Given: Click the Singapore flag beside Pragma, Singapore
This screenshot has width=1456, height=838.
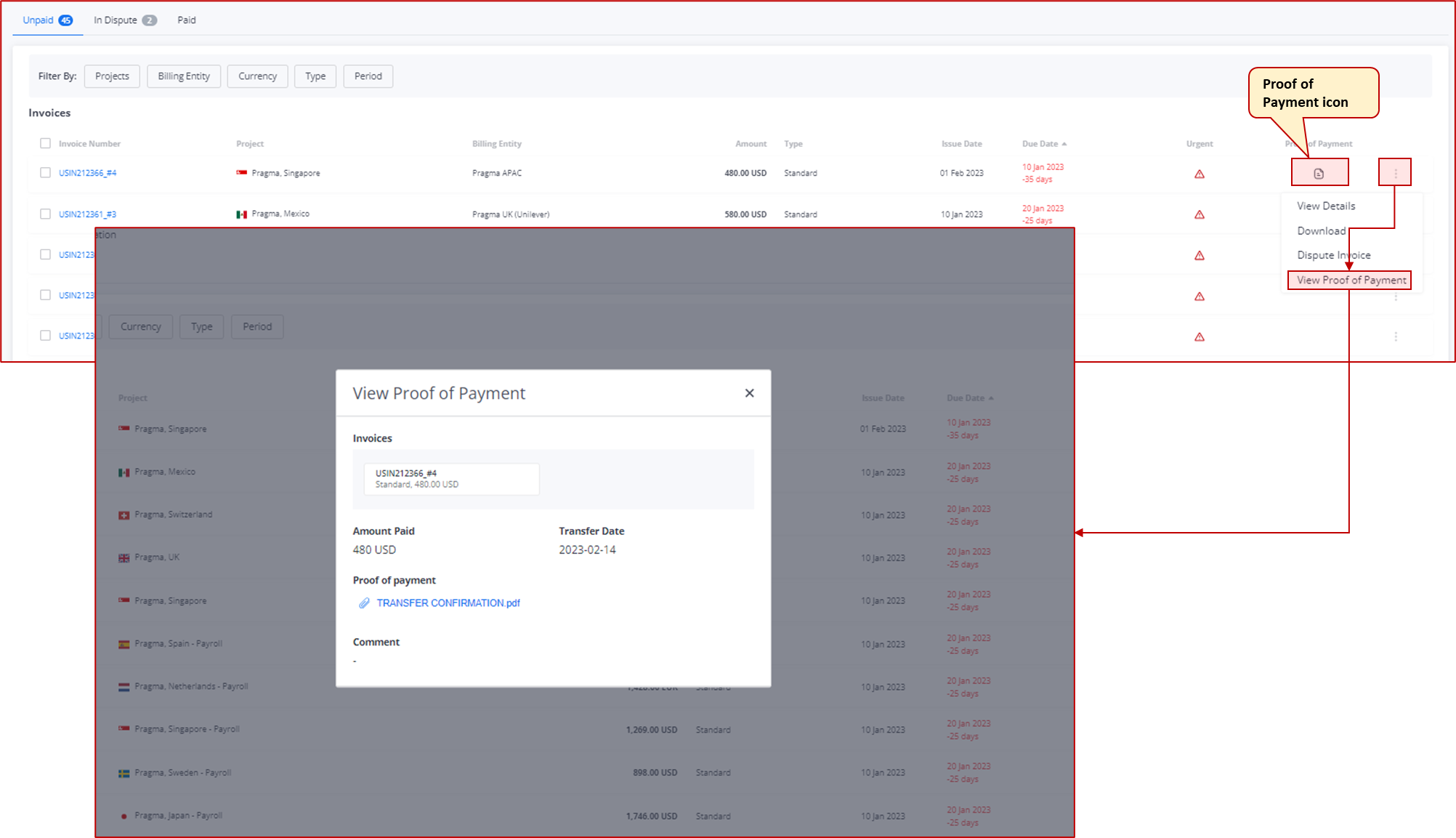Looking at the screenshot, I should pyautogui.click(x=242, y=173).
